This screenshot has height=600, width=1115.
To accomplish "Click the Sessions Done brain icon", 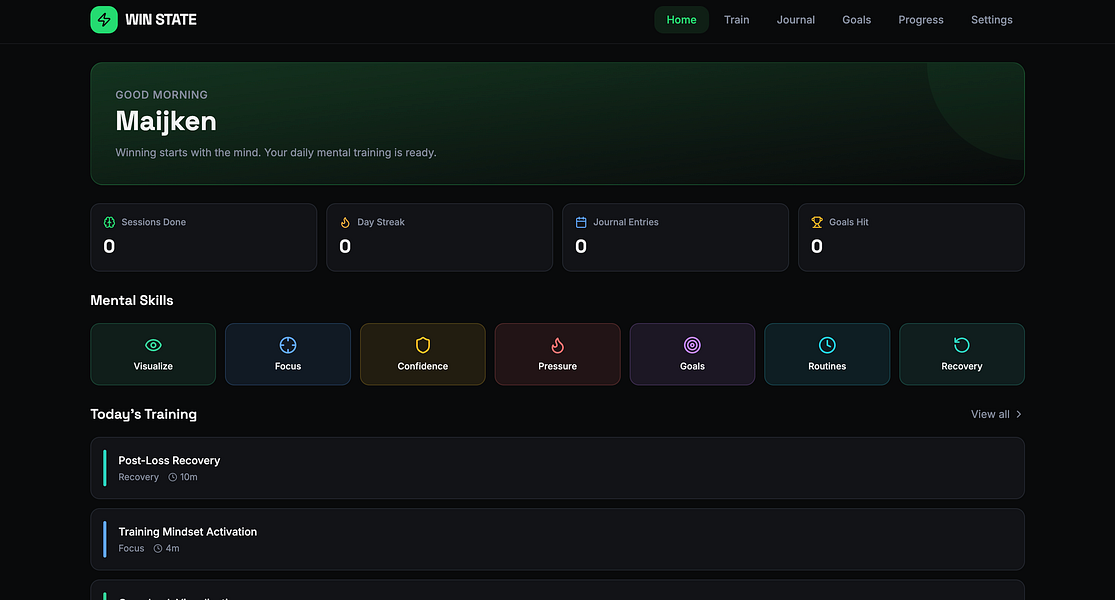I will pos(109,223).
